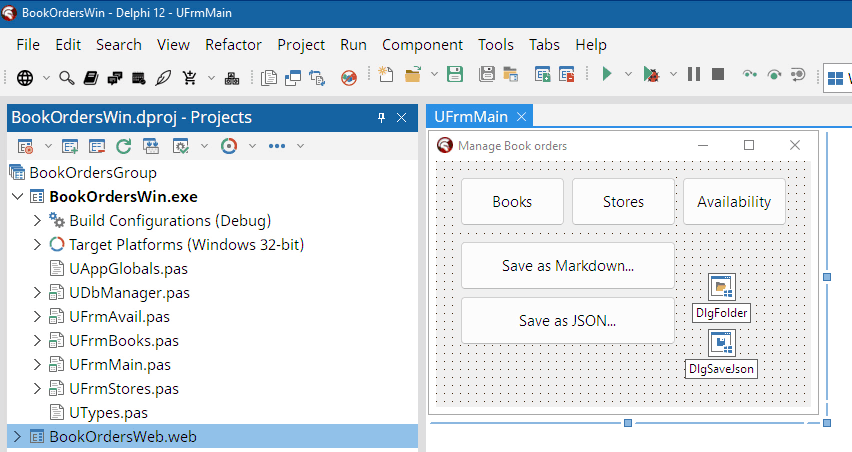Screen dimensions: 852x452
Task: Select the DlgSaveJson component icon
Action: [x=722, y=342]
